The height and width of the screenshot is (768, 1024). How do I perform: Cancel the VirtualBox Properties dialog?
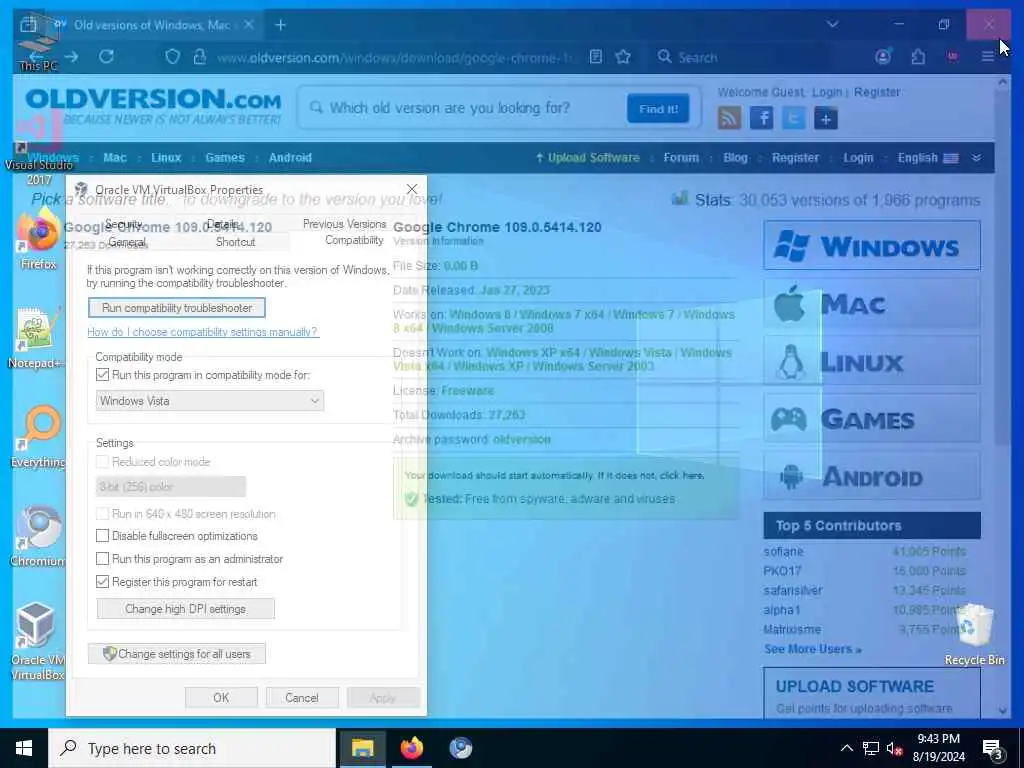302,697
